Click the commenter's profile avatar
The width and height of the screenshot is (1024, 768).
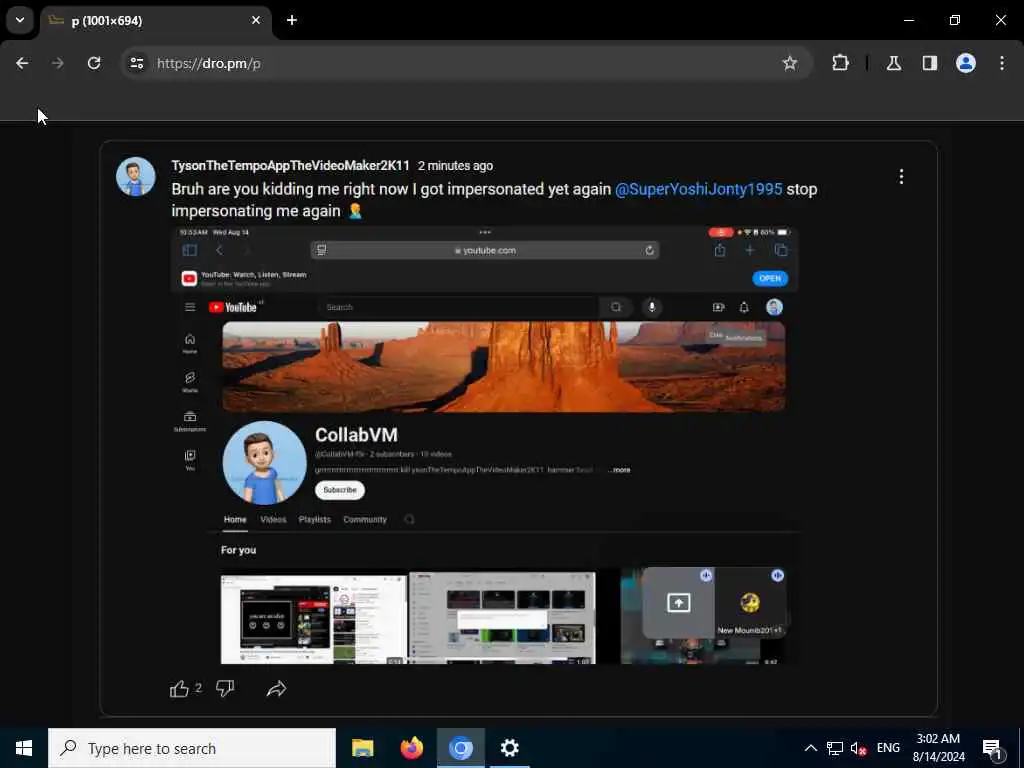pos(136,176)
